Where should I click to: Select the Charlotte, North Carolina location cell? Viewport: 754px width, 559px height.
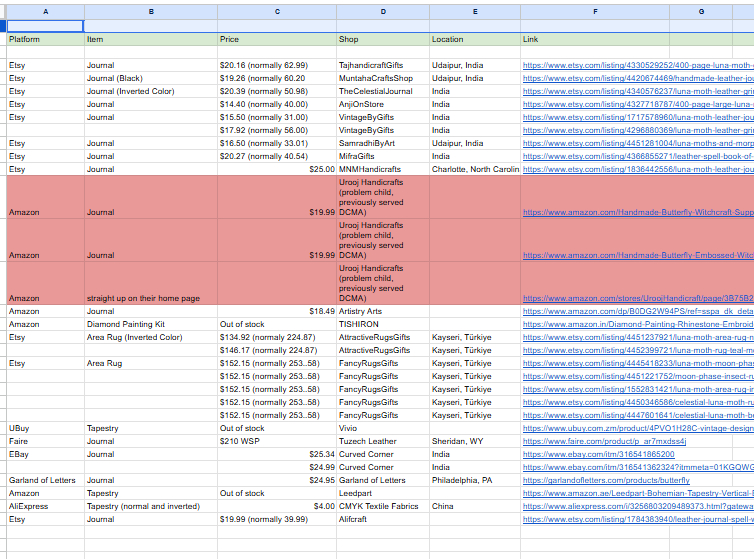click(x=475, y=169)
